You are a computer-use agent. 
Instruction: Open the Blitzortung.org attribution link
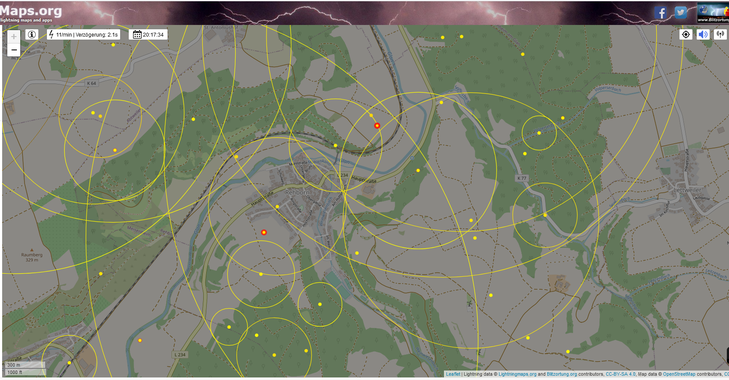[562, 374]
